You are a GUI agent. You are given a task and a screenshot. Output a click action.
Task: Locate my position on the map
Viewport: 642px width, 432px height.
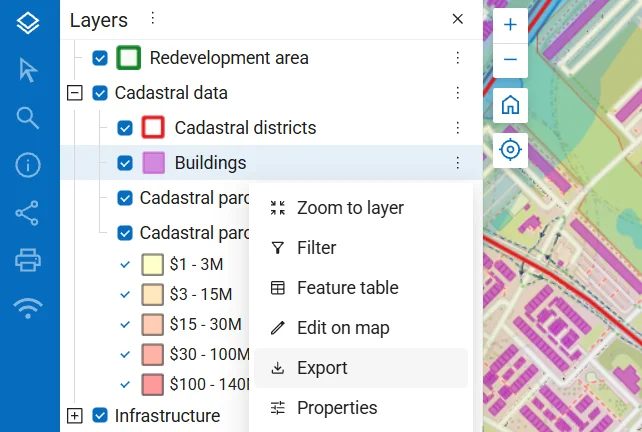pyautogui.click(x=510, y=149)
